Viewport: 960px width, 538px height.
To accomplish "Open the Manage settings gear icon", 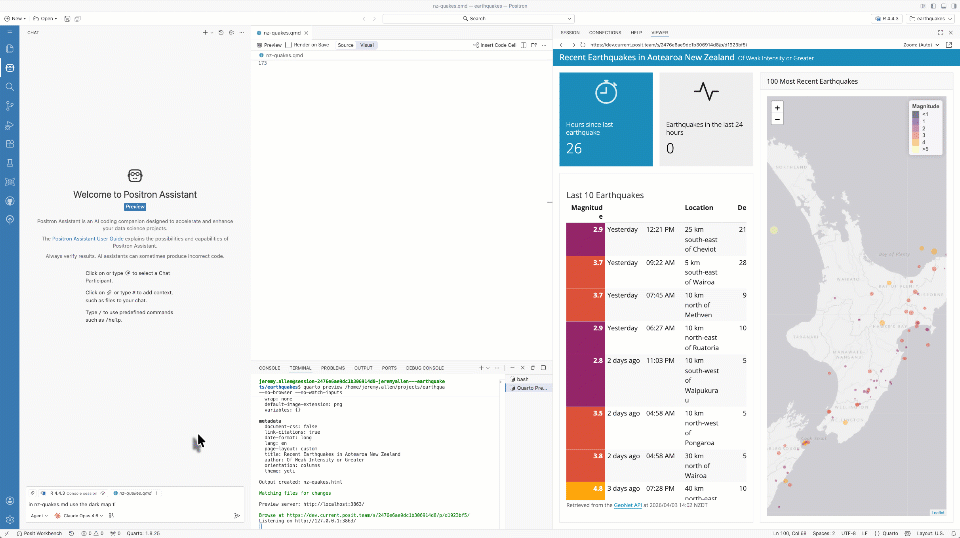I will (10, 519).
